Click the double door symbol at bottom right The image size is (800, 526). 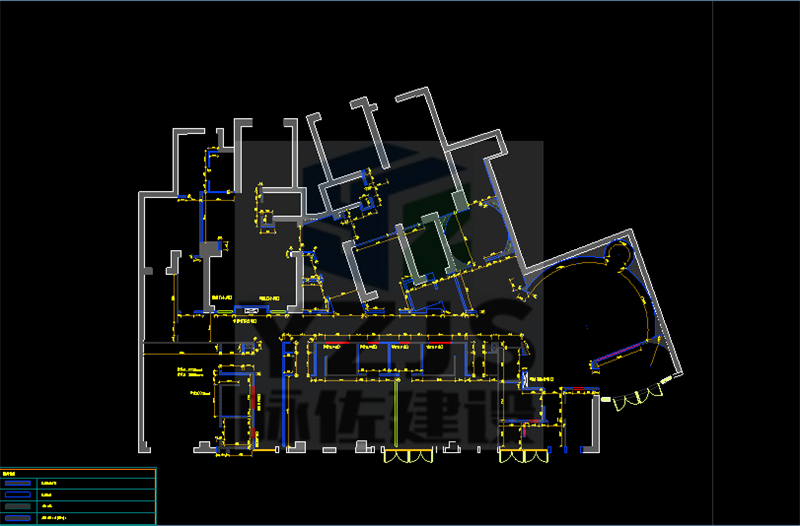(x=521, y=456)
